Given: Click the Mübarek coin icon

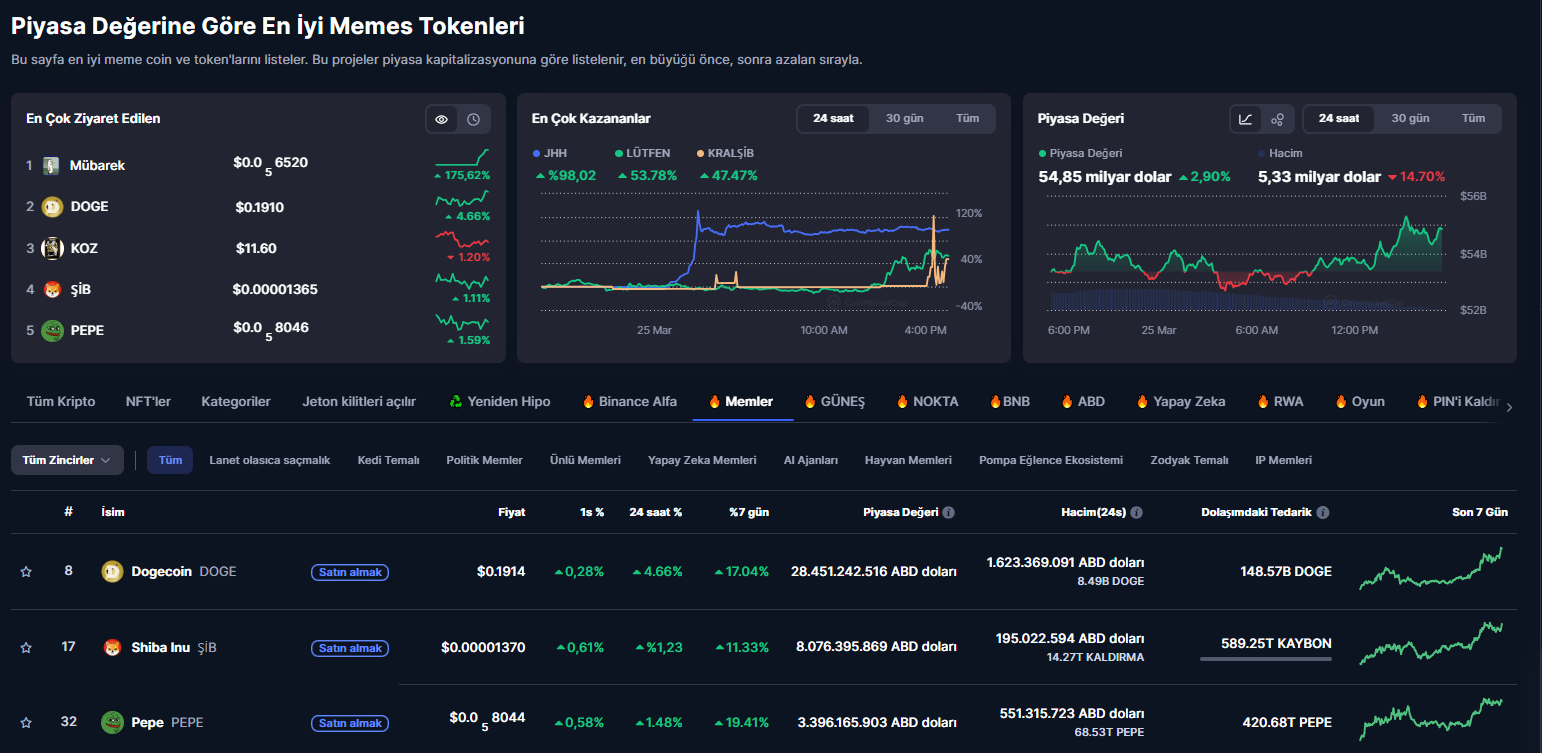Looking at the screenshot, I should [x=51, y=165].
